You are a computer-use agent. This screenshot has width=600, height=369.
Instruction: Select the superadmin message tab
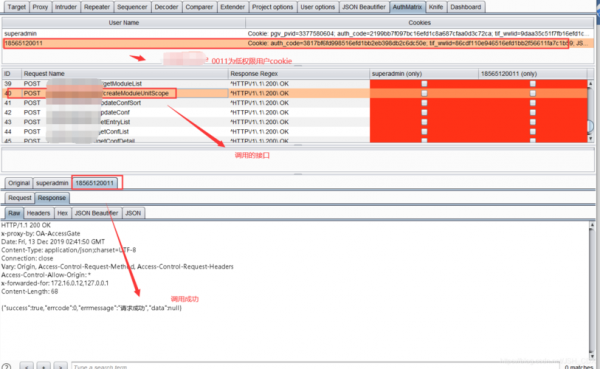[52, 183]
